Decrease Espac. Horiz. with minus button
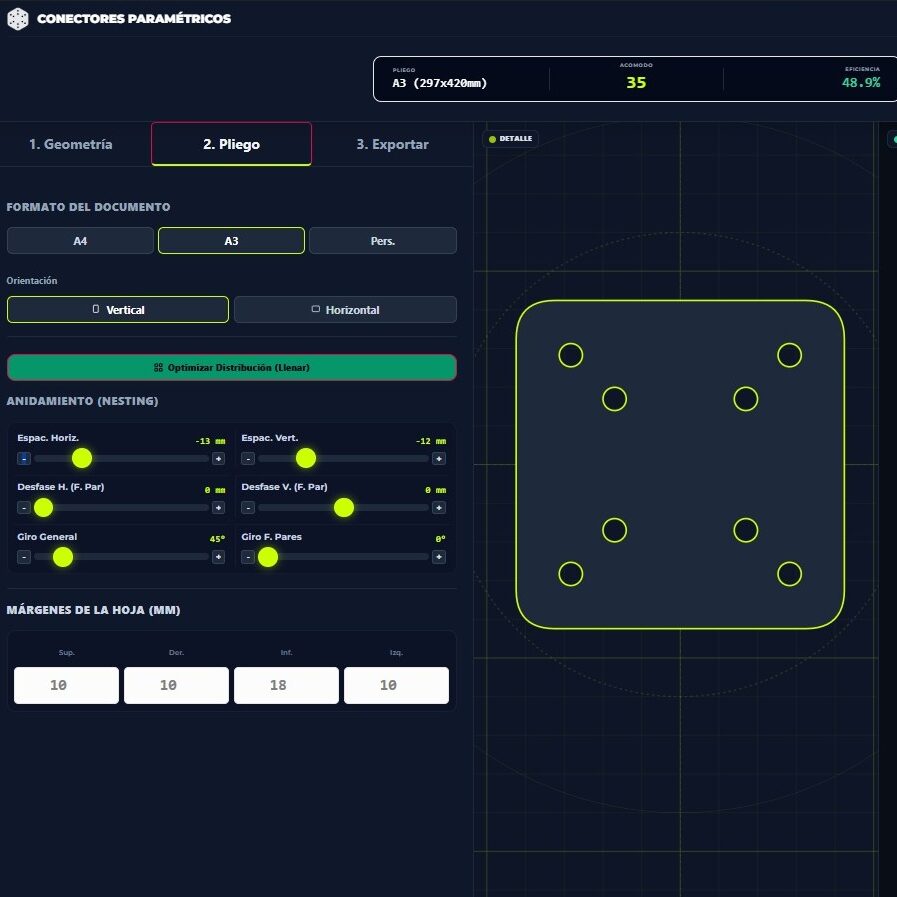 tap(24, 458)
